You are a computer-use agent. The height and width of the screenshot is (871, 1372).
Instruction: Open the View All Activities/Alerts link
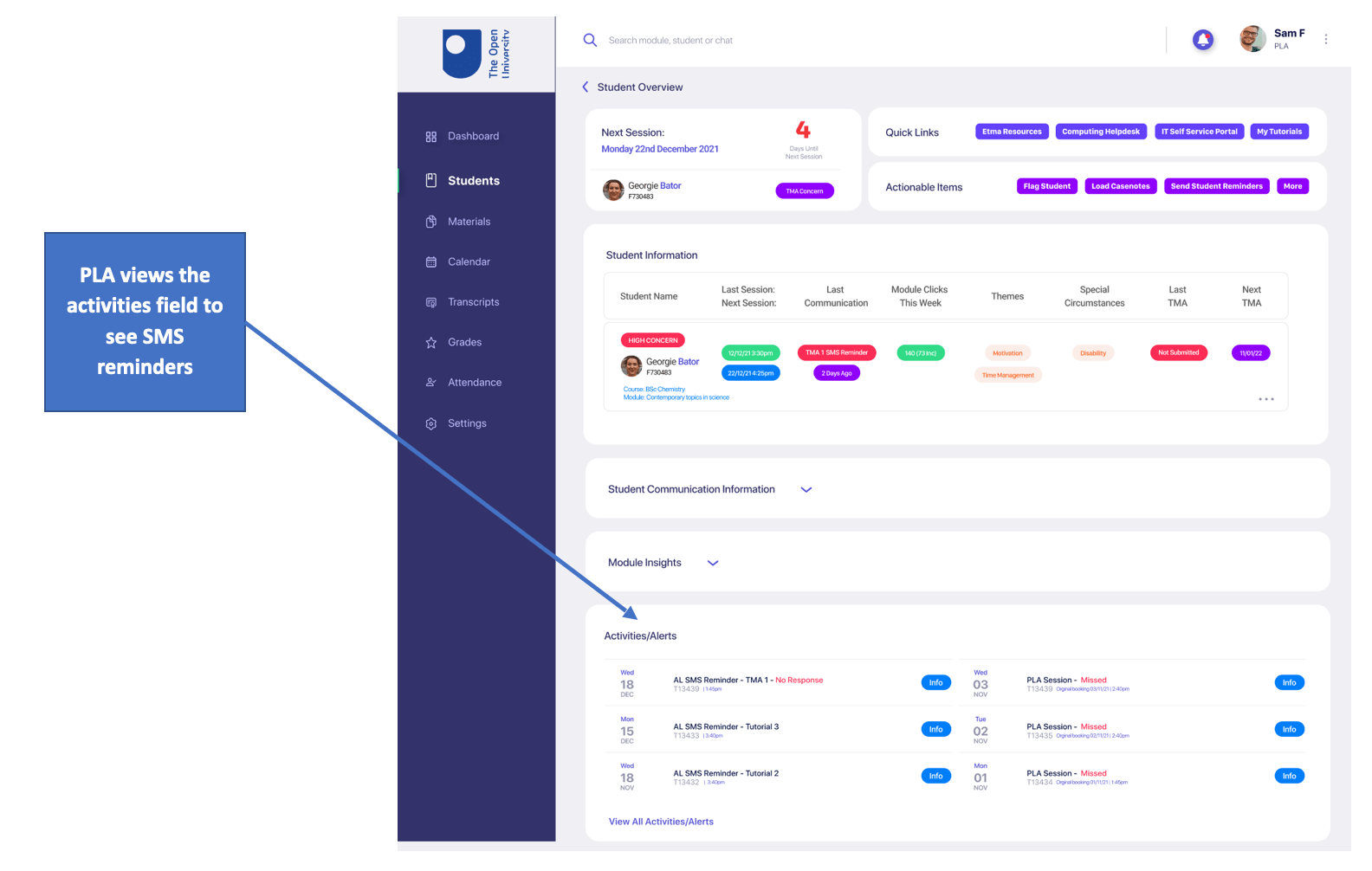click(x=661, y=822)
